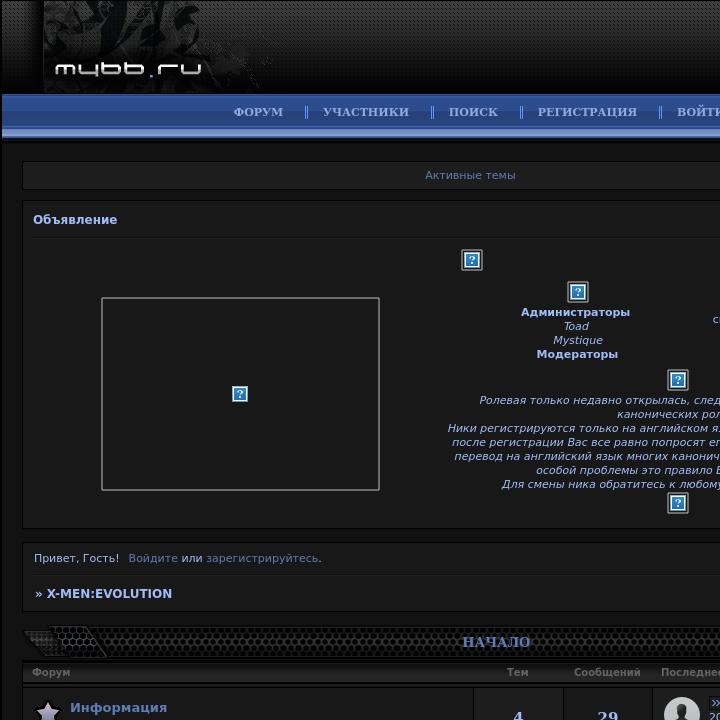Follow the зарегистрируйтесь link
Viewport: 720px width, 720px height.
tap(263, 558)
